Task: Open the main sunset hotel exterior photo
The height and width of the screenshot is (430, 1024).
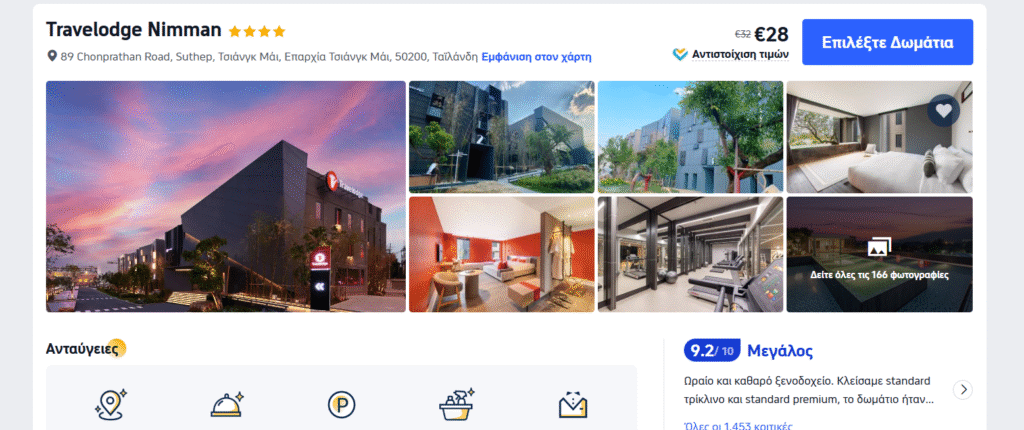Action: tap(226, 196)
